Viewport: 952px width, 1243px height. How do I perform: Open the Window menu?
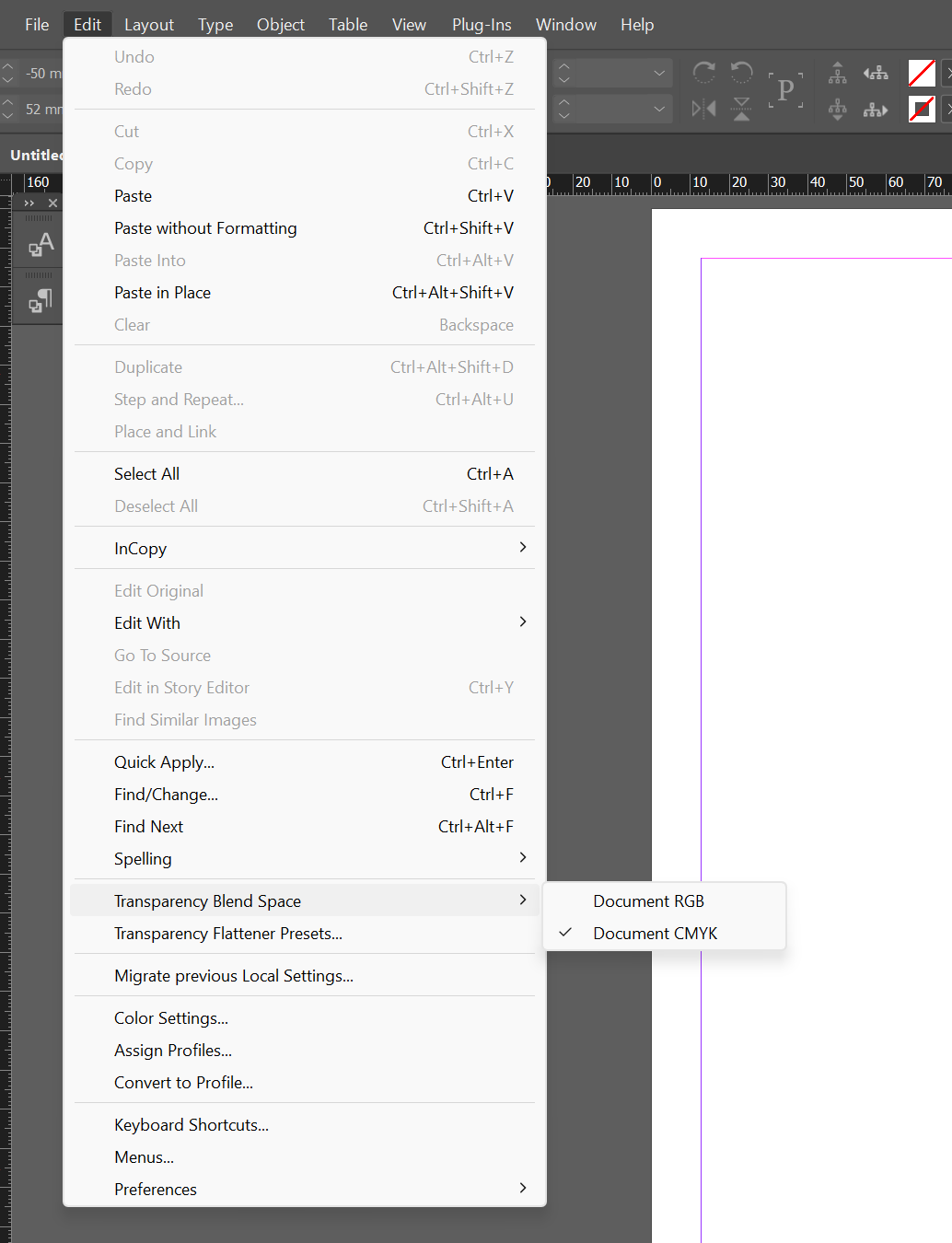pyautogui.click(x=566, y=25)
